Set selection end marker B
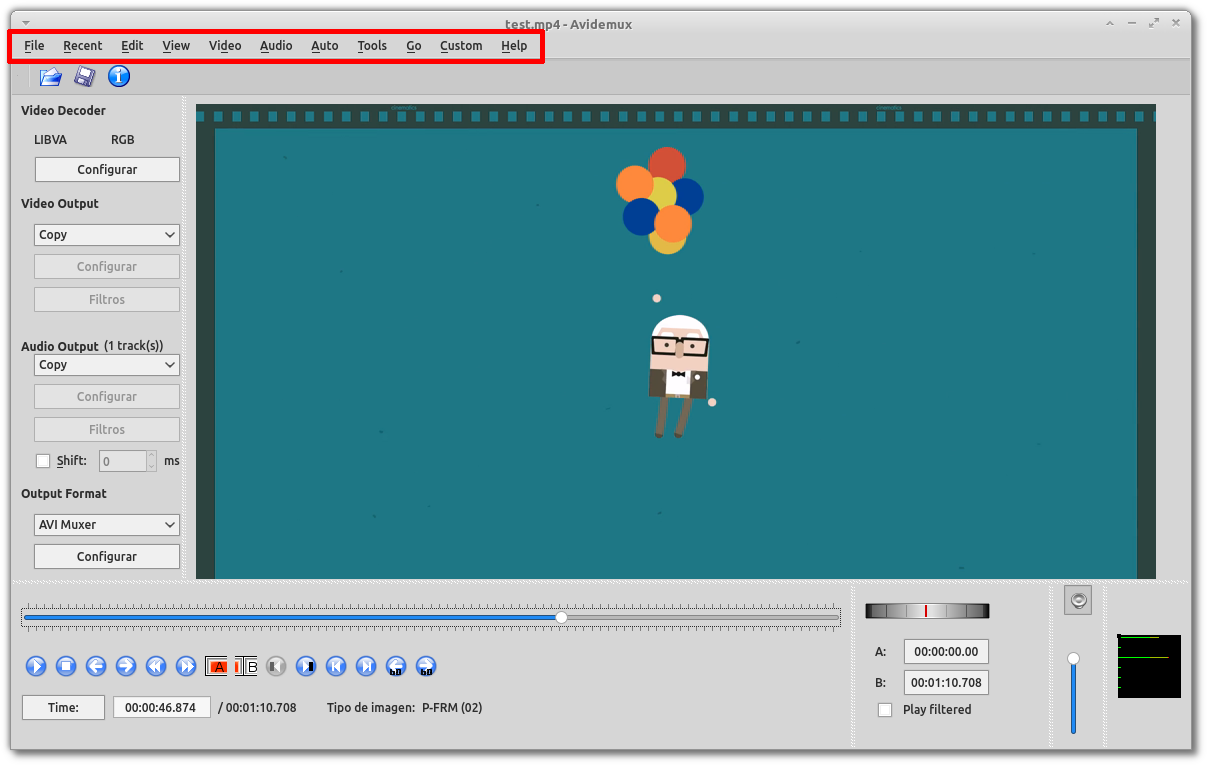 tap(247, 666)
